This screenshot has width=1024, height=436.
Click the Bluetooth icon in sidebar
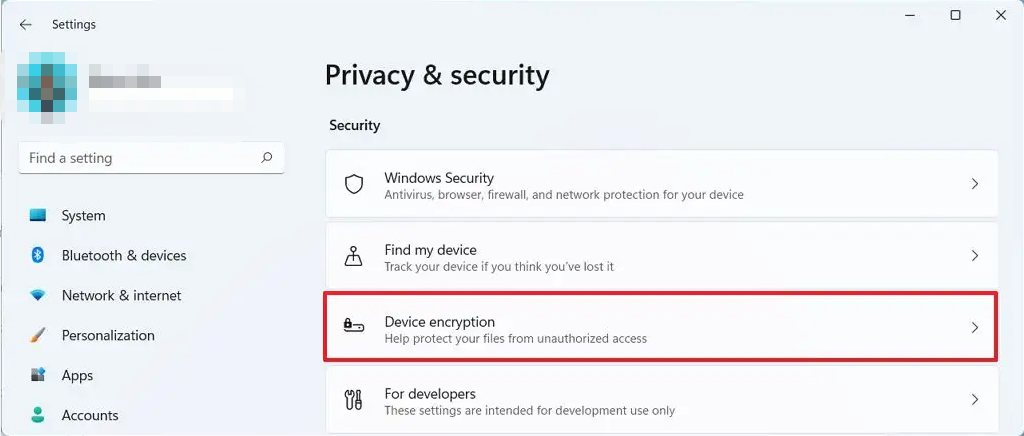[x=38, y=255]
